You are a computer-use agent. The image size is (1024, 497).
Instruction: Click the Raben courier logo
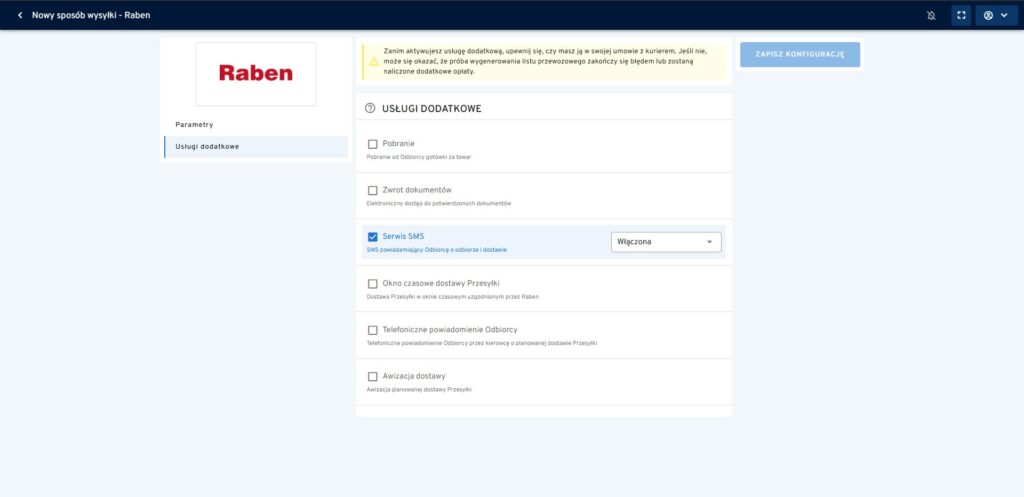pyautogui.click(x=256, y=73)
